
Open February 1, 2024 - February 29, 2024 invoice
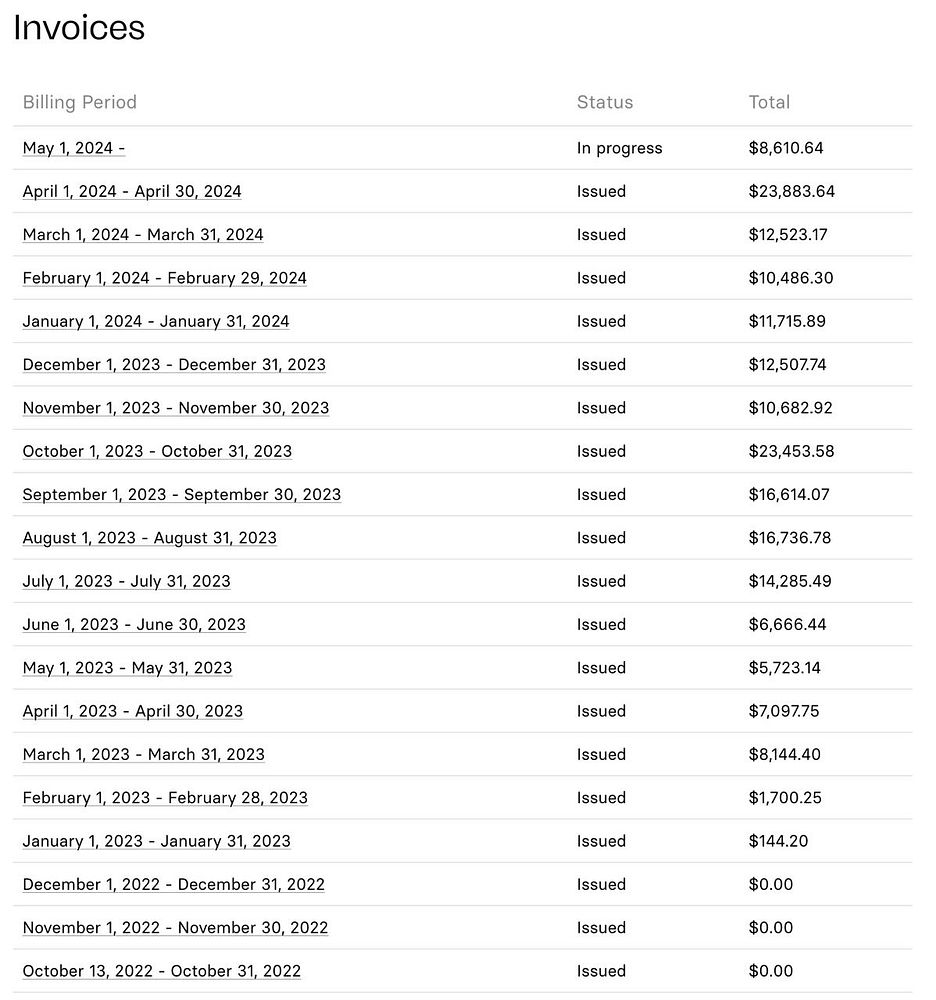[x=164, y=278]
